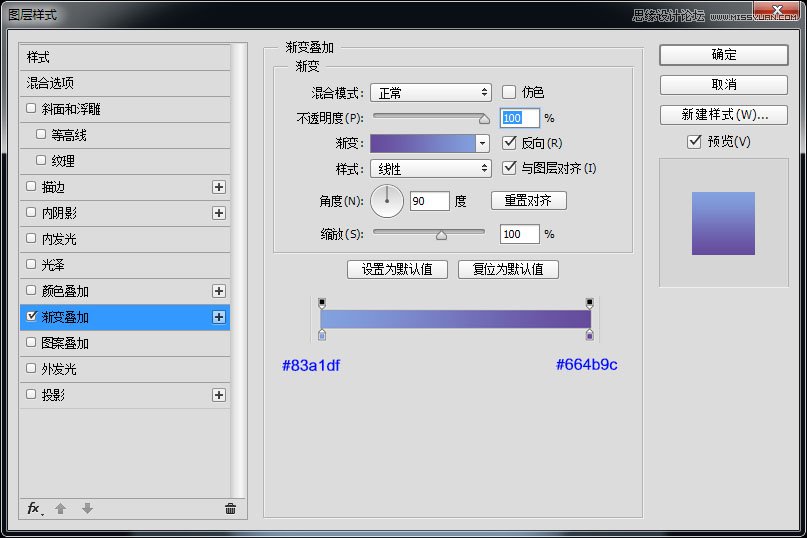The image size is (807, 538).
Task: Enable the 图案叠加 checkbox
Action: (x=31, y=342)
